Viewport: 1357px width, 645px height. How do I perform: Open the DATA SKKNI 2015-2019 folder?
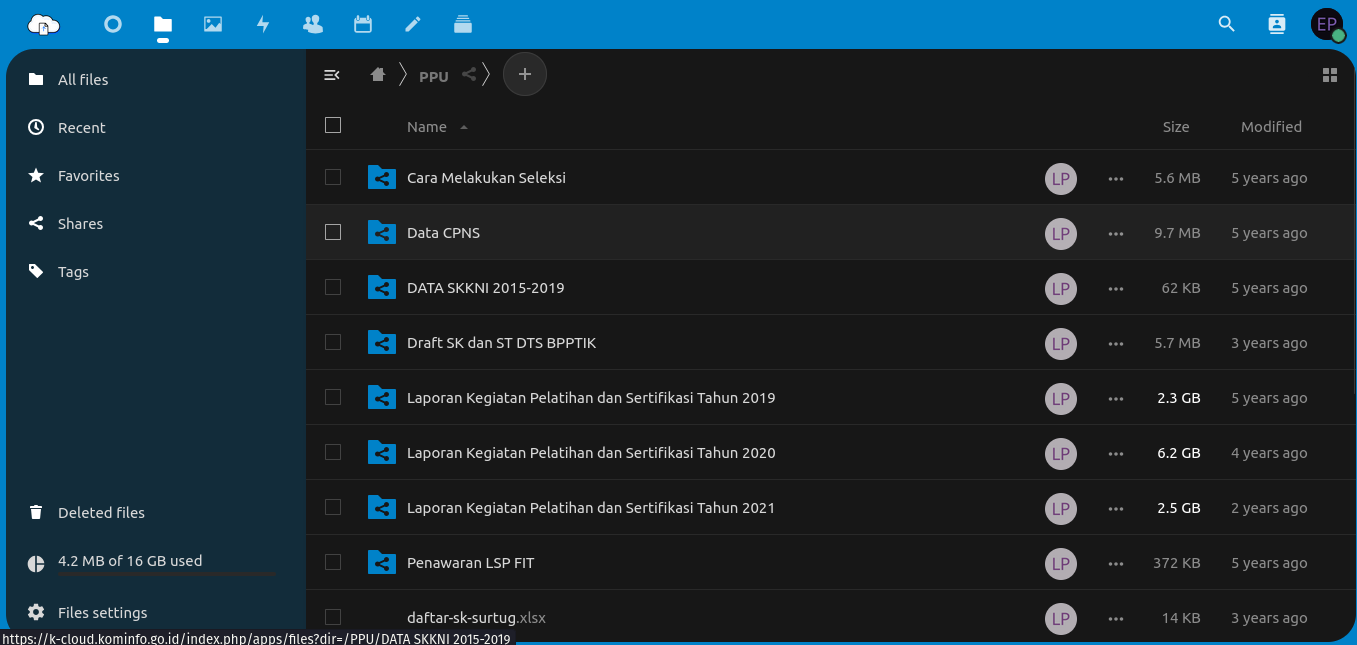click(x=485, y=288)
